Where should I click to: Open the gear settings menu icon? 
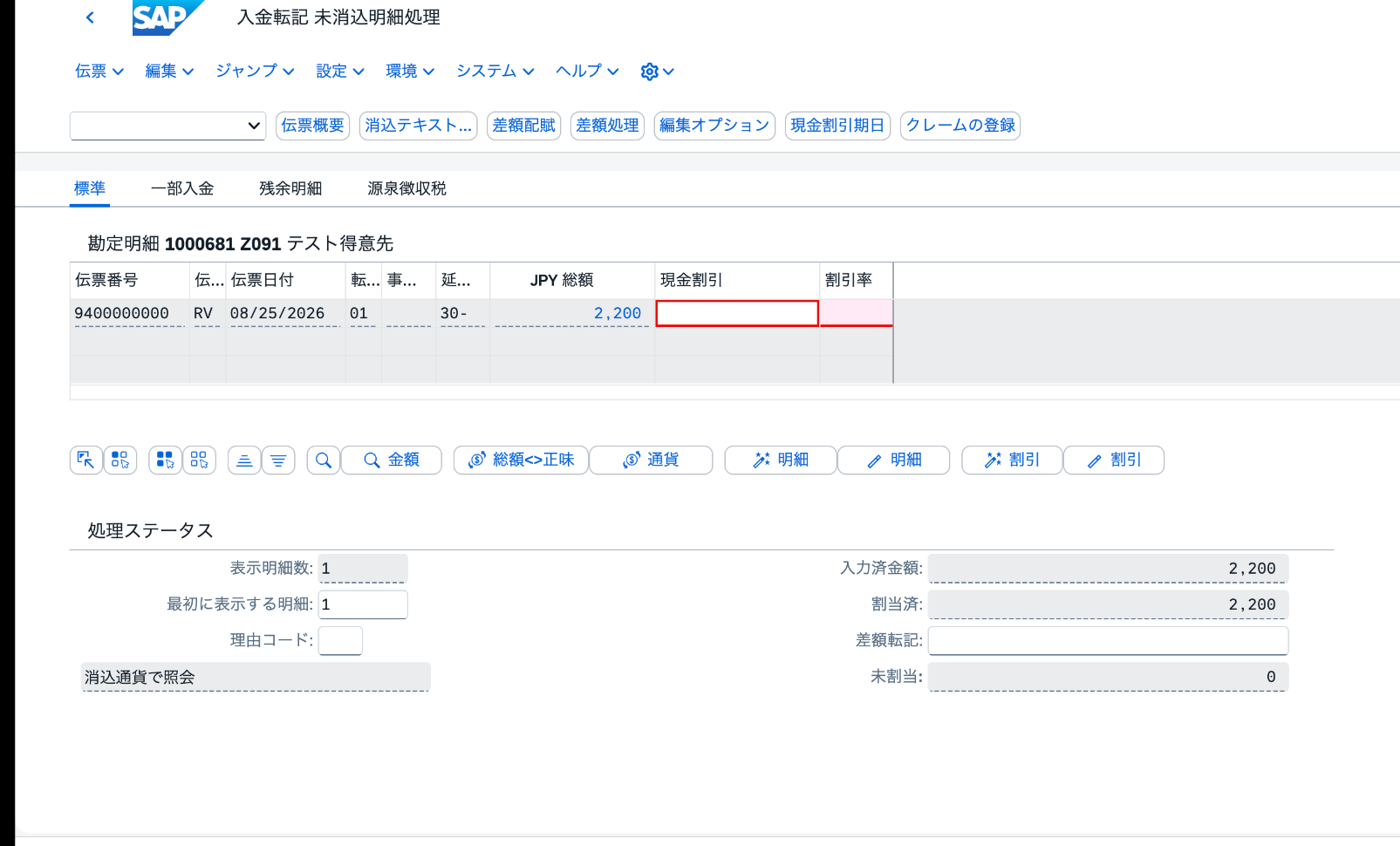point(657,72)
